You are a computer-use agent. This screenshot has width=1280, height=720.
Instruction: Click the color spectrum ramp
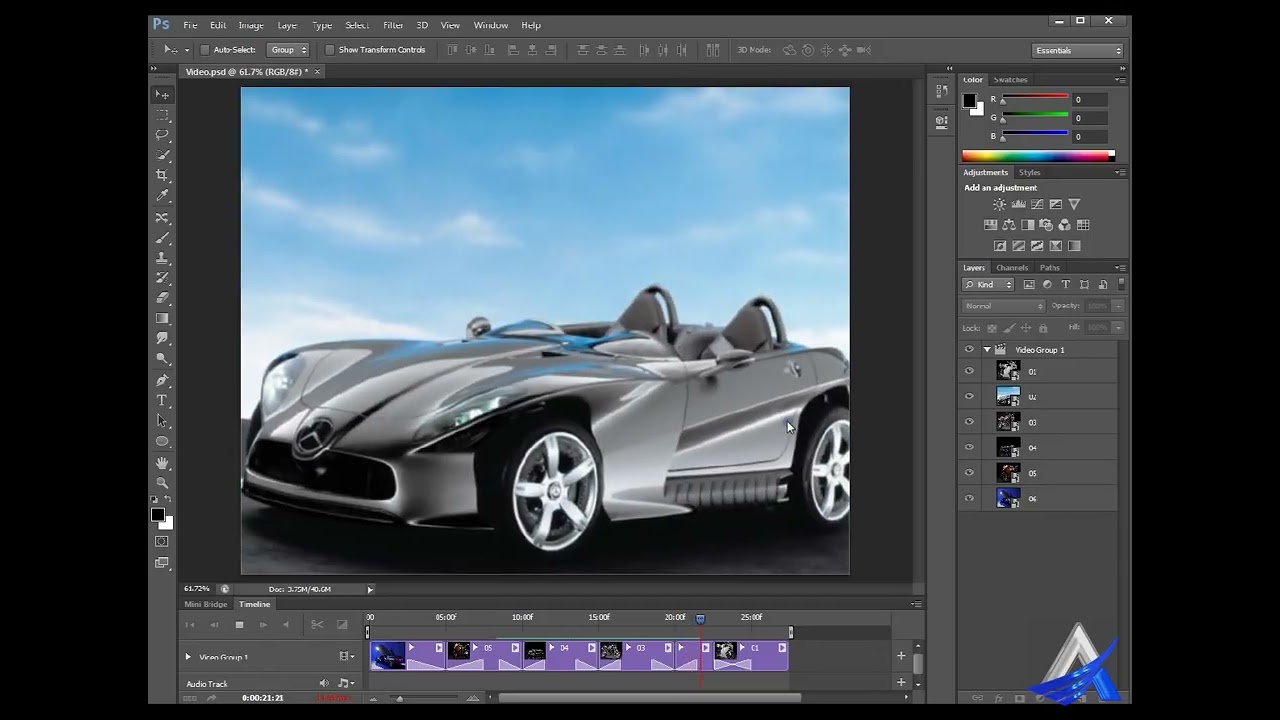(1038, 156)
